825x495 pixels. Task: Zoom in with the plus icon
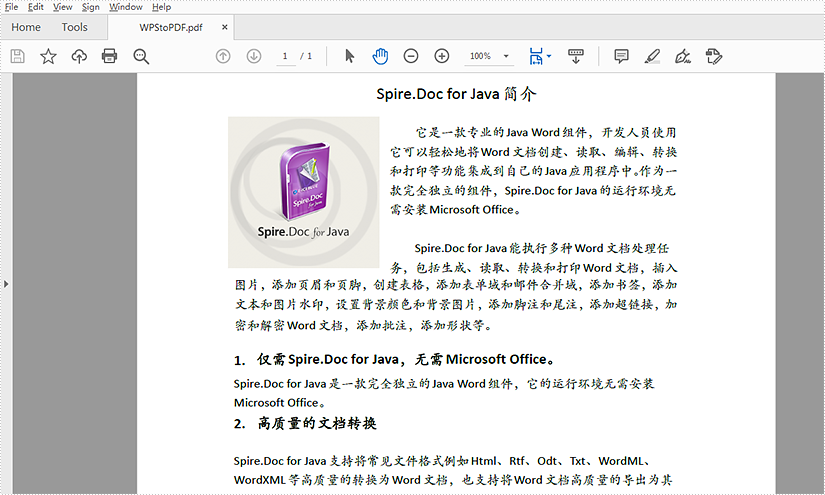pos(442,56)
